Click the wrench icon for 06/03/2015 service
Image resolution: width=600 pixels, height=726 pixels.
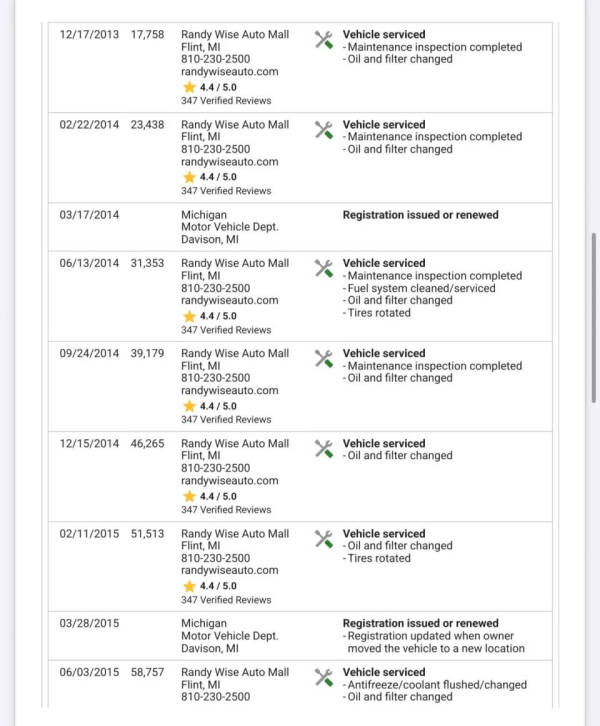click(x=324, y=677)
